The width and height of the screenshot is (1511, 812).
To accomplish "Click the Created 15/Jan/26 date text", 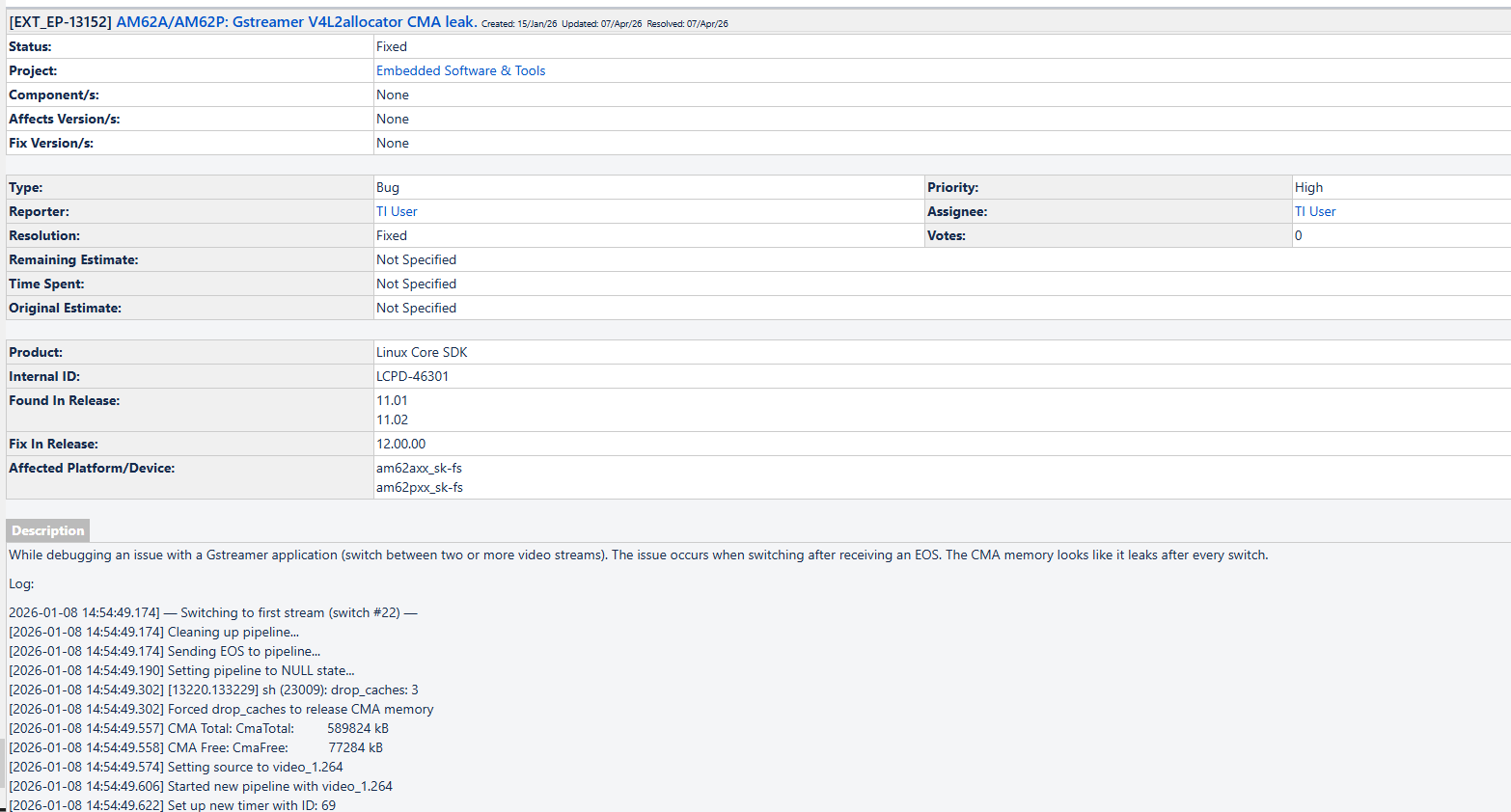I will point(519,24).
